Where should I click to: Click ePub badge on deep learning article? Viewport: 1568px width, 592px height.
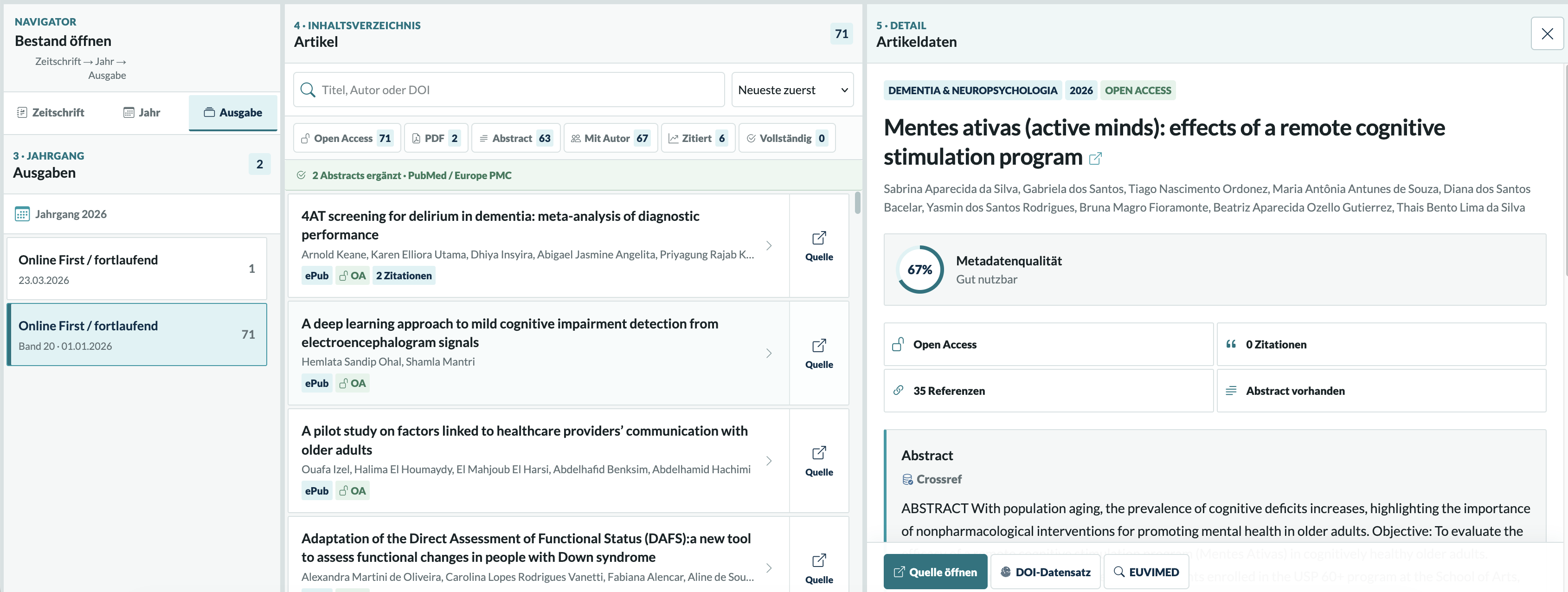coord(316,384)
